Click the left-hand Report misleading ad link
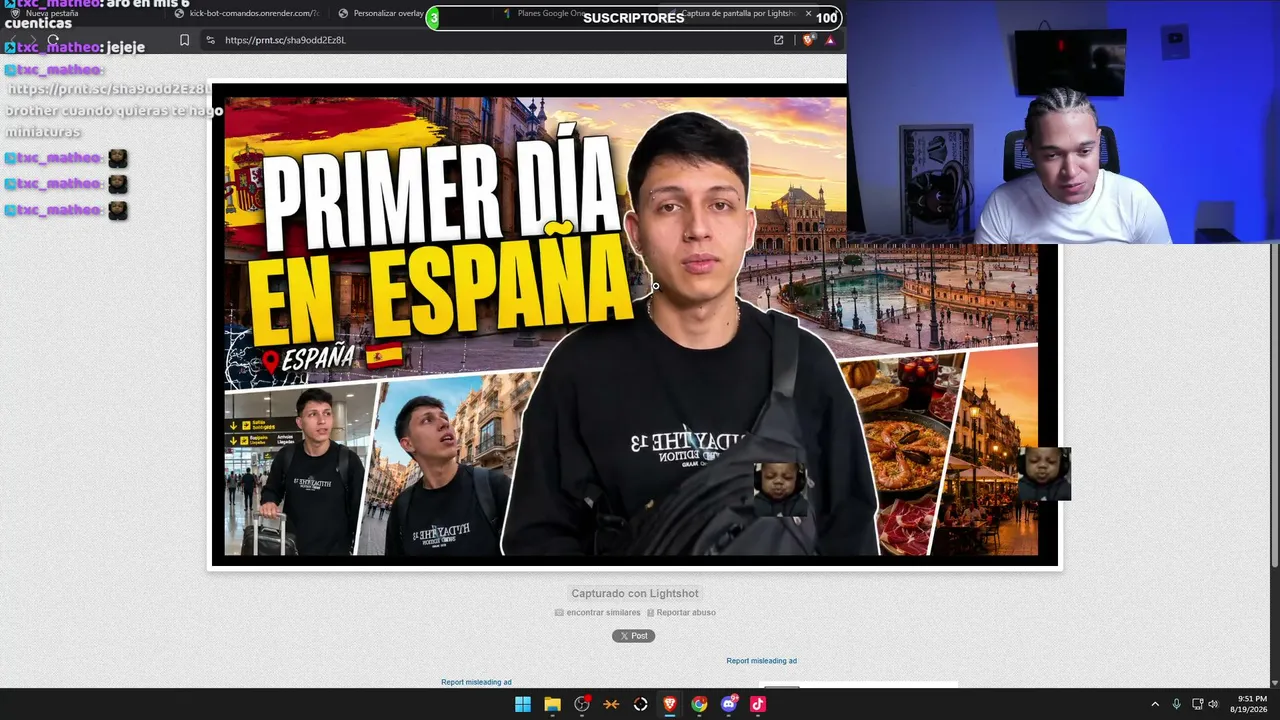1280x720 pixels. (x=476, y=682)
